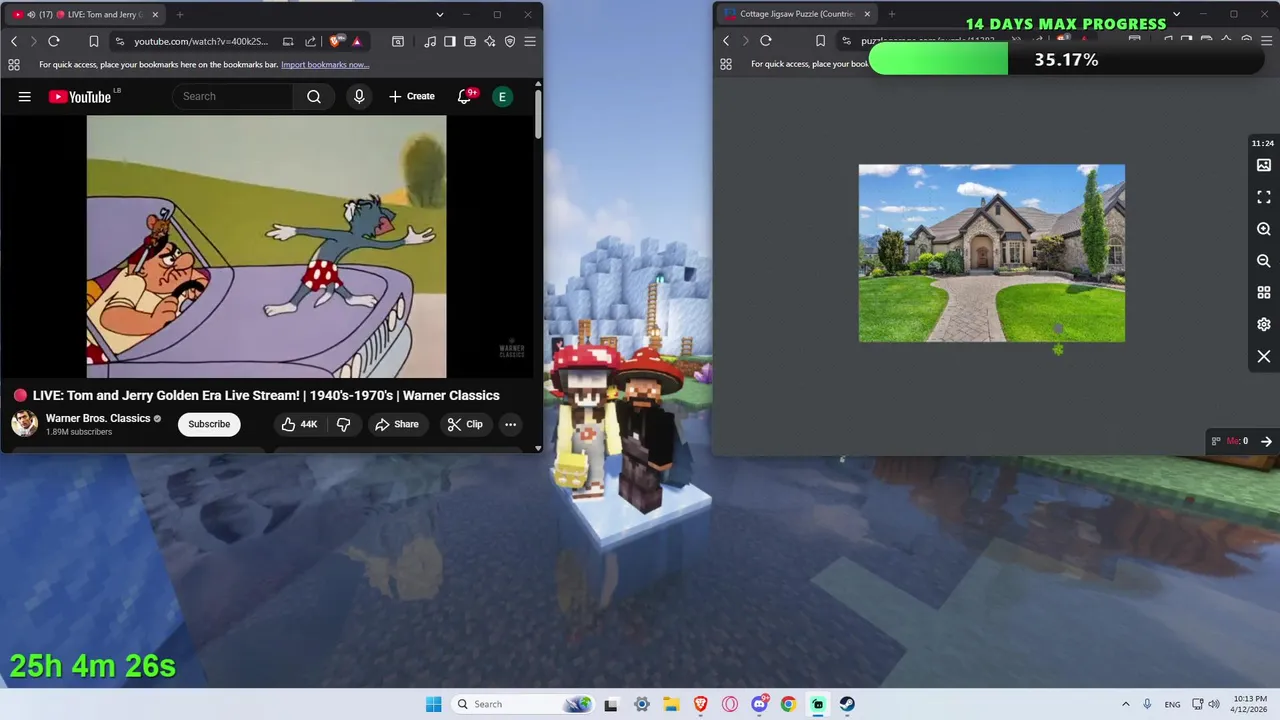
Task: Toggle fullscreen in the jigsaw sidebar
Action: [x=1264, y=197]
